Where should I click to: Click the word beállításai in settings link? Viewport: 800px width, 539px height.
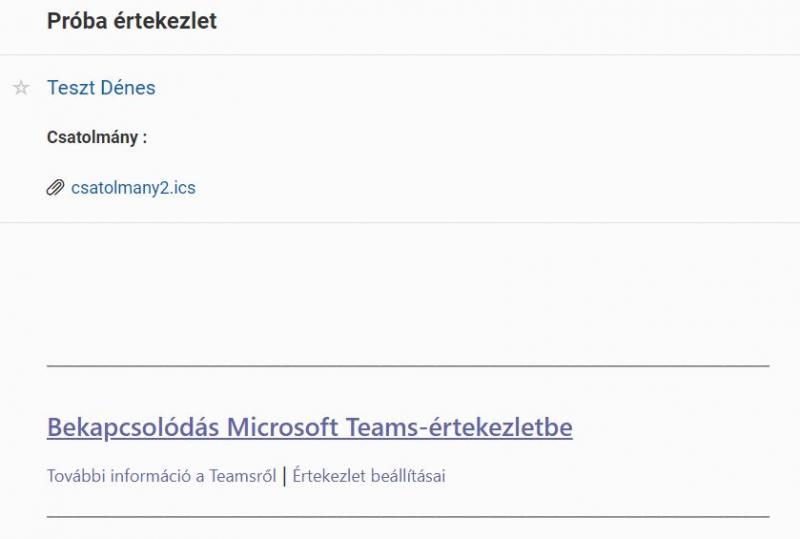click(408, 476)
